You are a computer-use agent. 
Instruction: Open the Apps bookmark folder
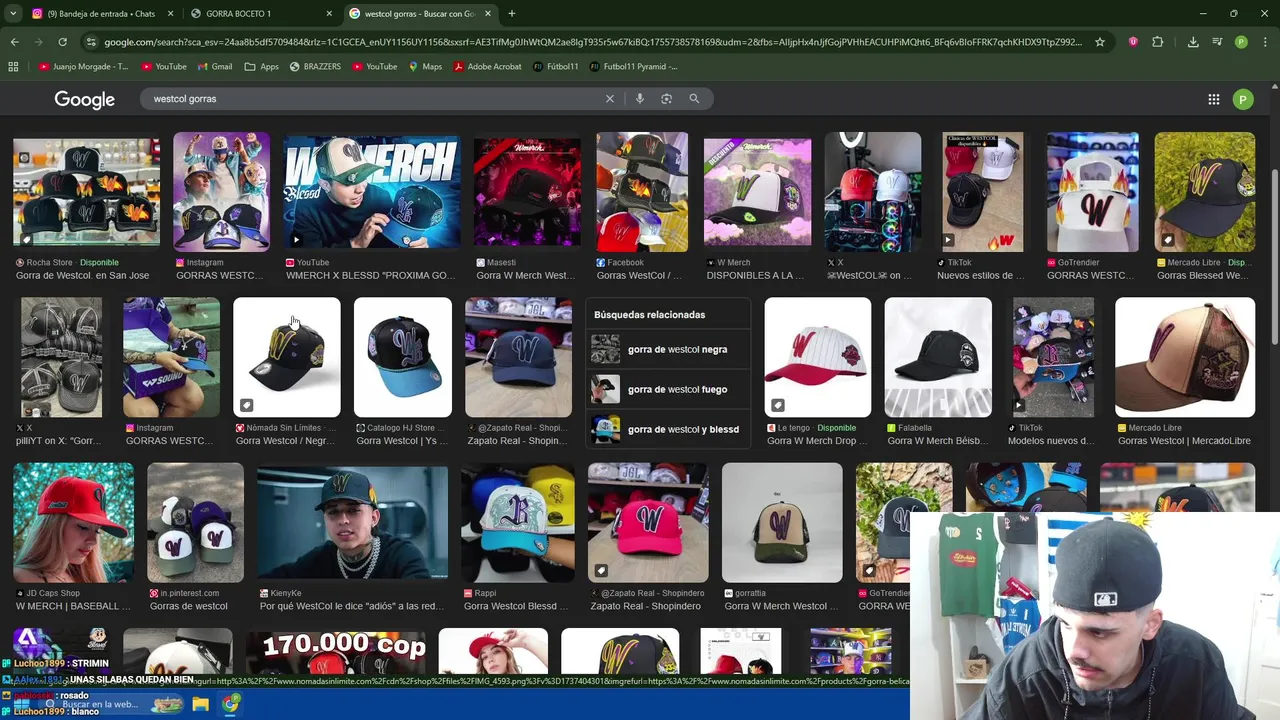261,67
